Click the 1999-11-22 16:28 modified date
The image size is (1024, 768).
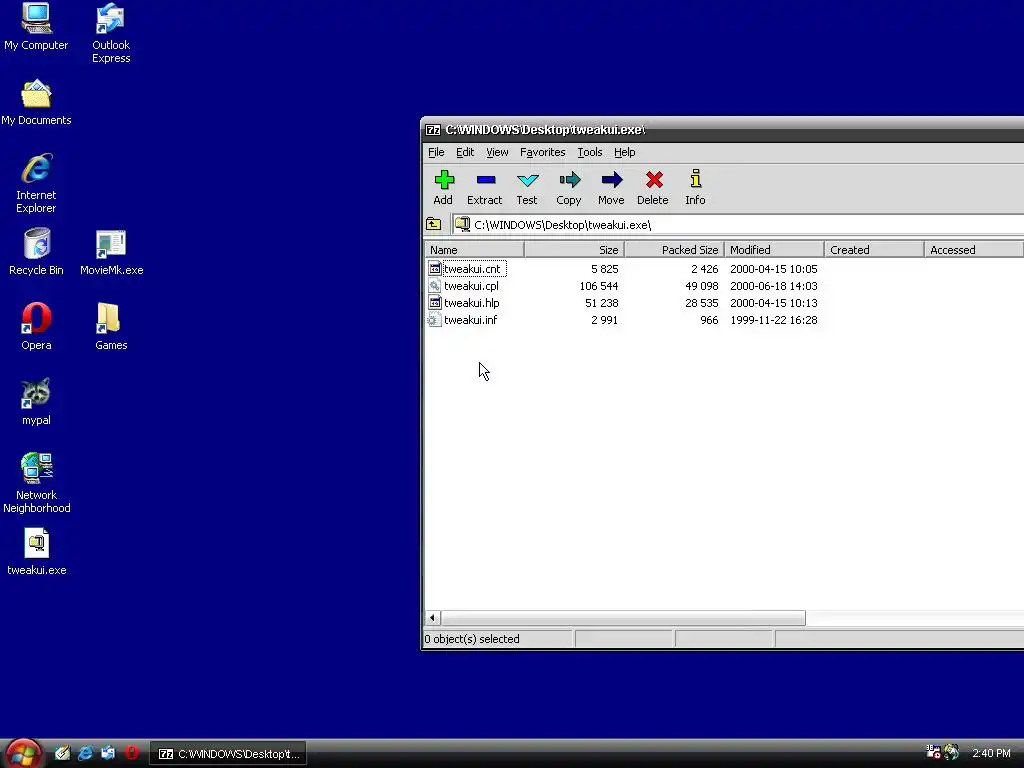point(774,320)
